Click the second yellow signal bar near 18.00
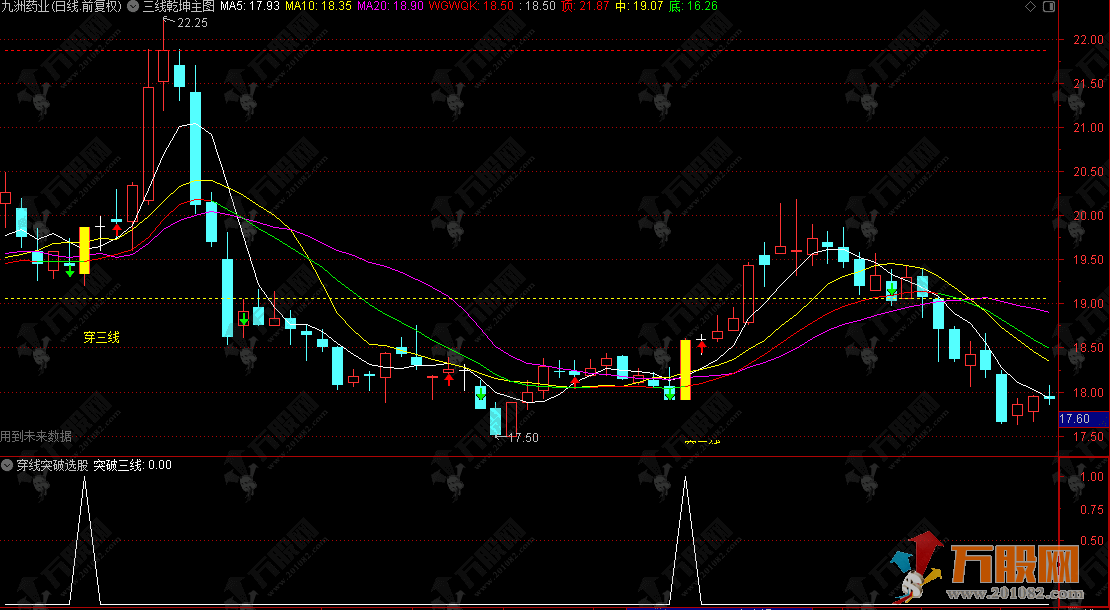The width and height of the screenshot is (1110, 610). coord(685,370)
